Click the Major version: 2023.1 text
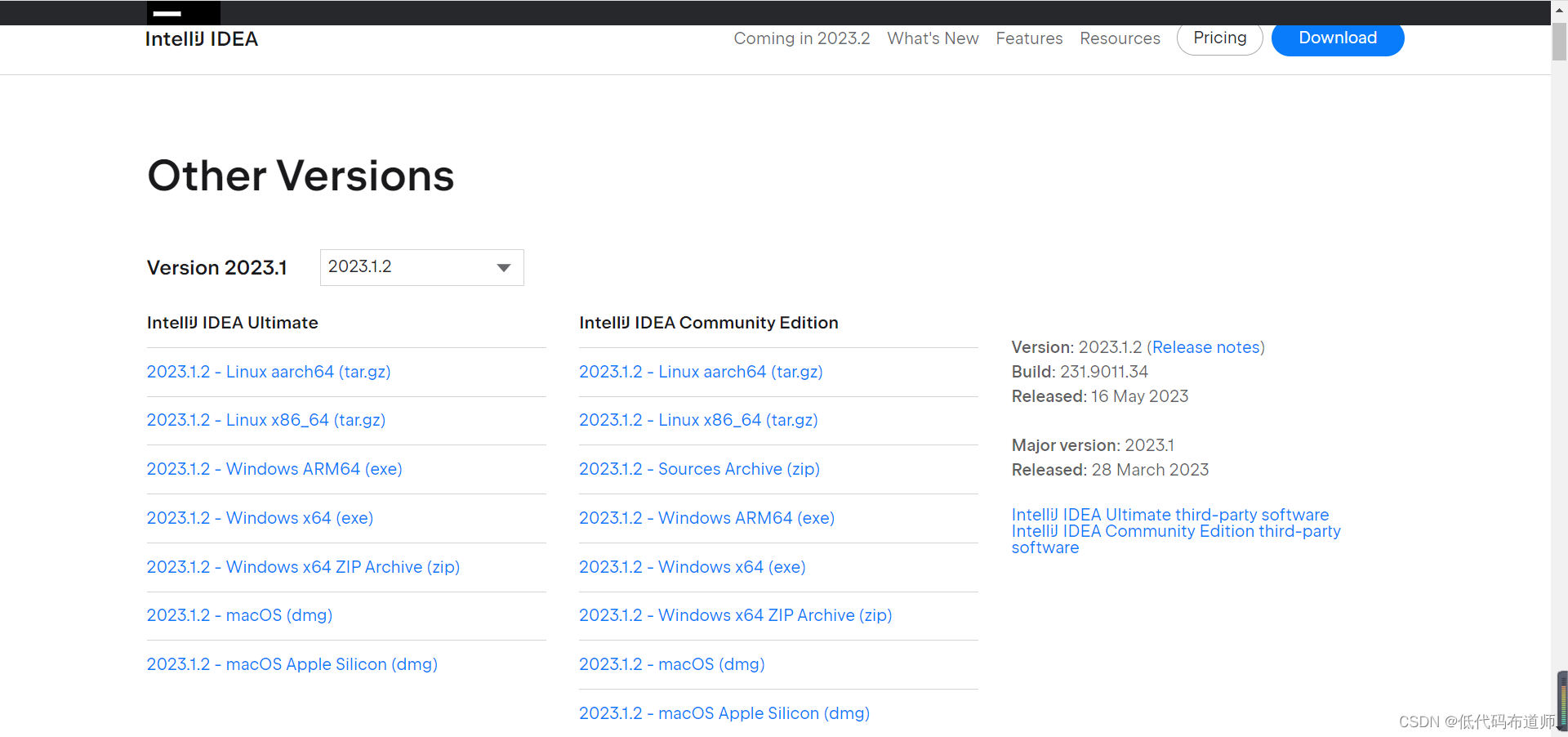1568x737 pixels. pos(1093,445)
